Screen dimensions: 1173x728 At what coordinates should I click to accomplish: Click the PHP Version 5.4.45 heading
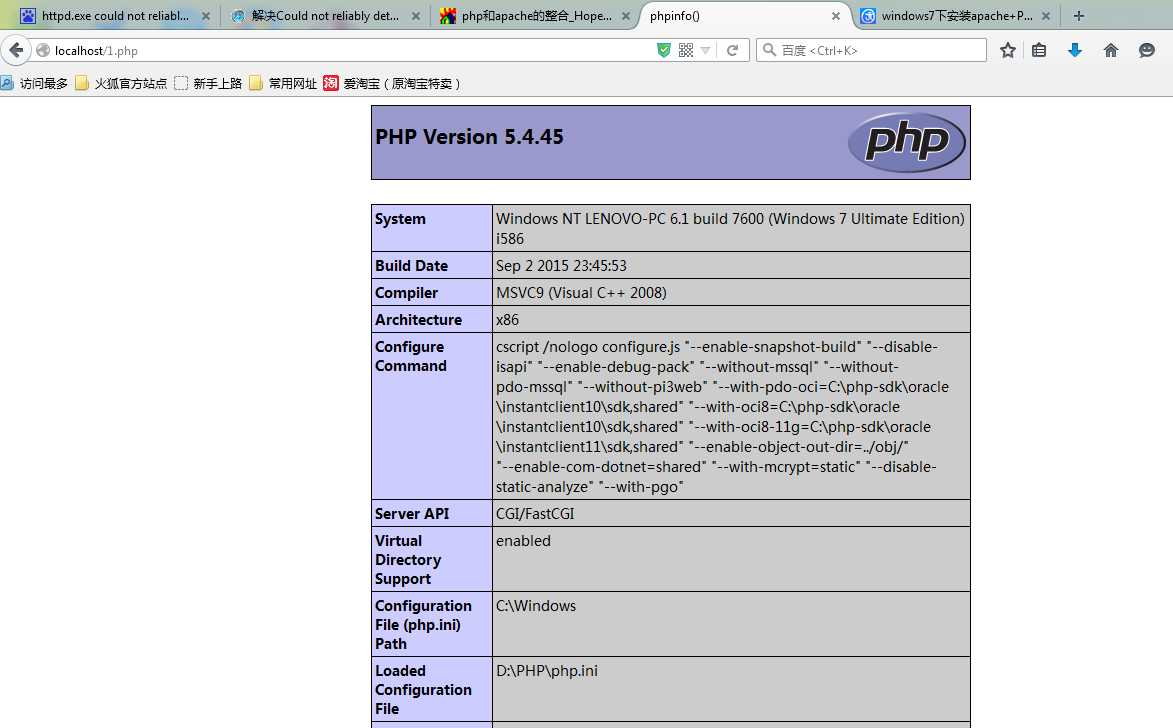pos(469,137)
